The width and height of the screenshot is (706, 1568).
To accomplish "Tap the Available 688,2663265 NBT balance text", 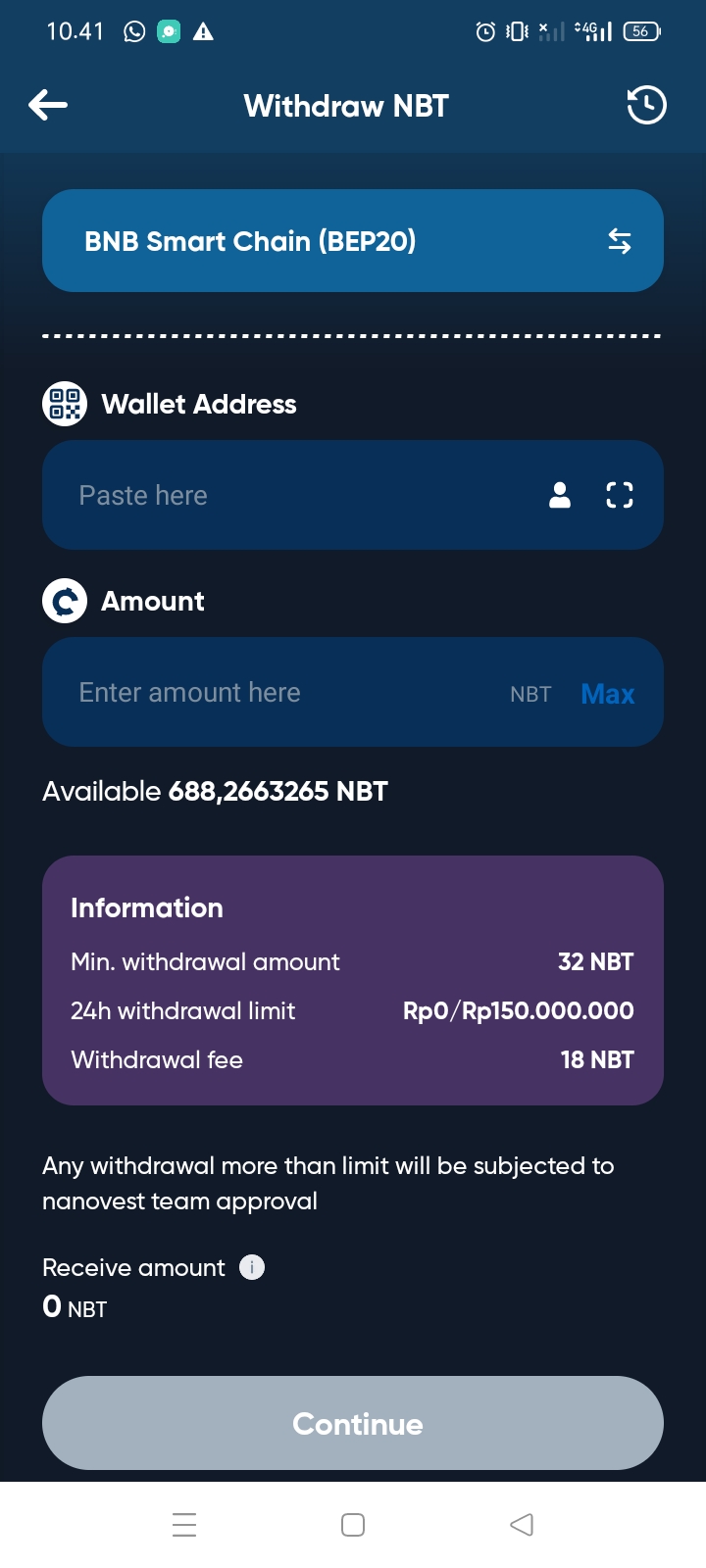I will point(215,791).
